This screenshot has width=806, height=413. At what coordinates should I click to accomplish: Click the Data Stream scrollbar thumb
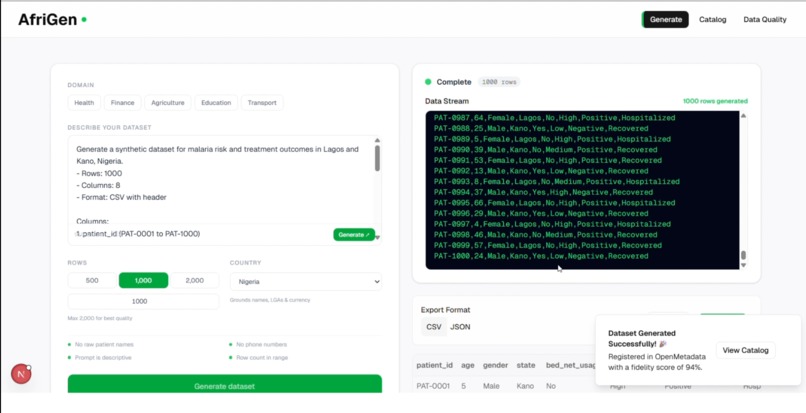pyautogui.click(x=743, y=255)
